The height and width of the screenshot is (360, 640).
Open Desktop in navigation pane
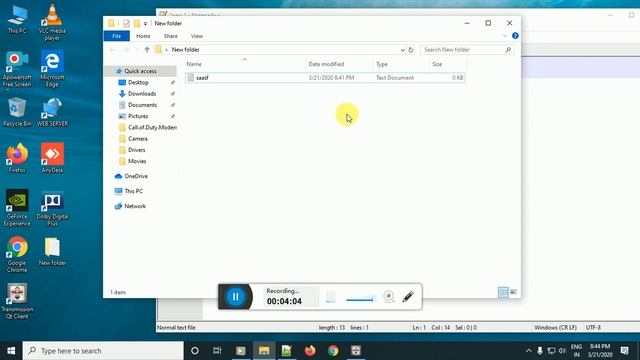click(138, 82)
